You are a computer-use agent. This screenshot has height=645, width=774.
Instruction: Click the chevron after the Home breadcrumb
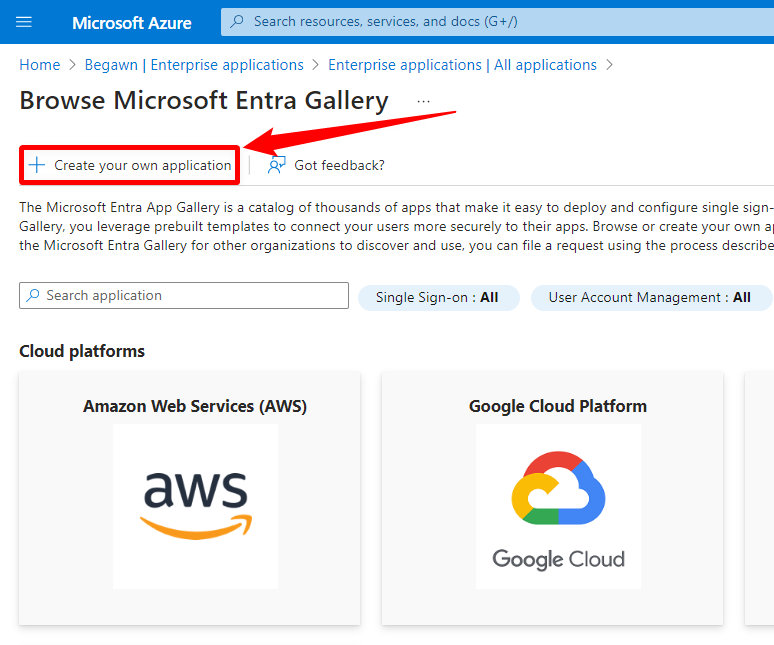click(x=73, y=65)
